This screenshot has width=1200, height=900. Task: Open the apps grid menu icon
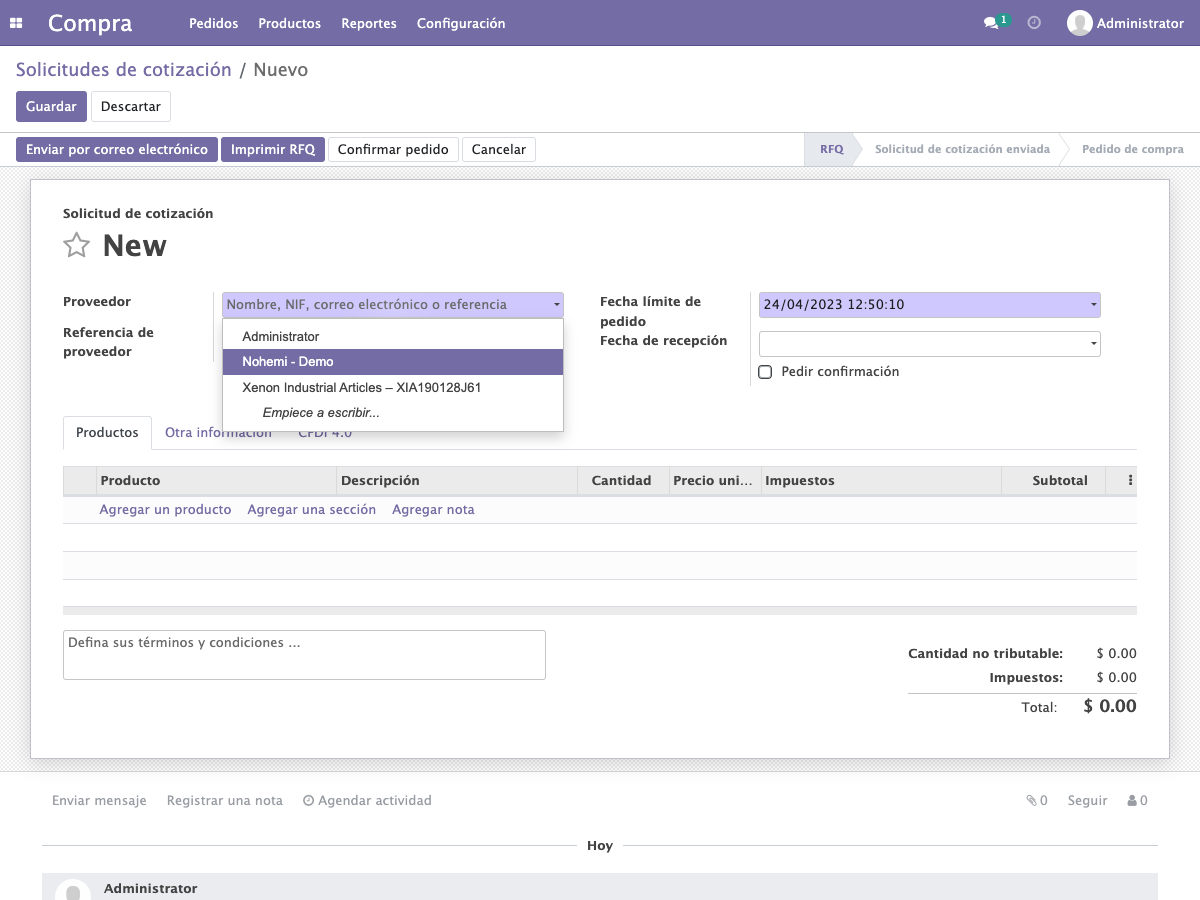(16, 23)
